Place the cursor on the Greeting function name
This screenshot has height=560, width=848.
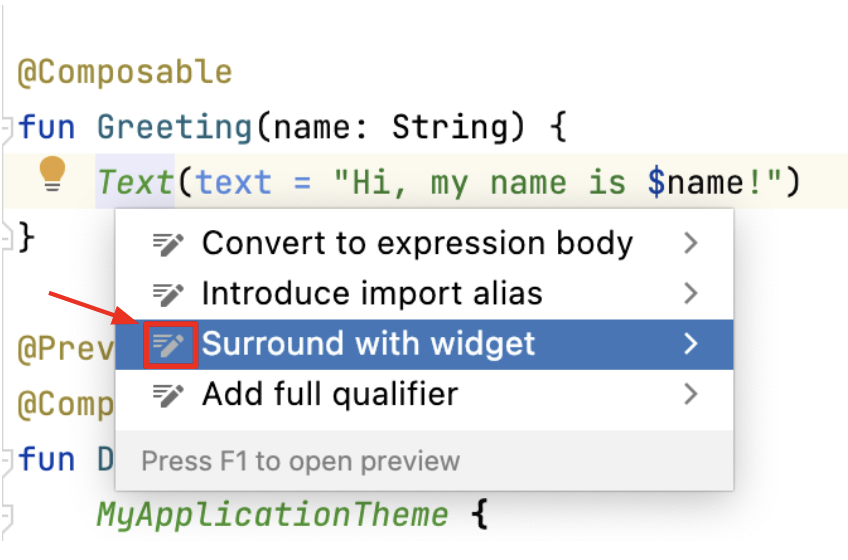(173, 128)
